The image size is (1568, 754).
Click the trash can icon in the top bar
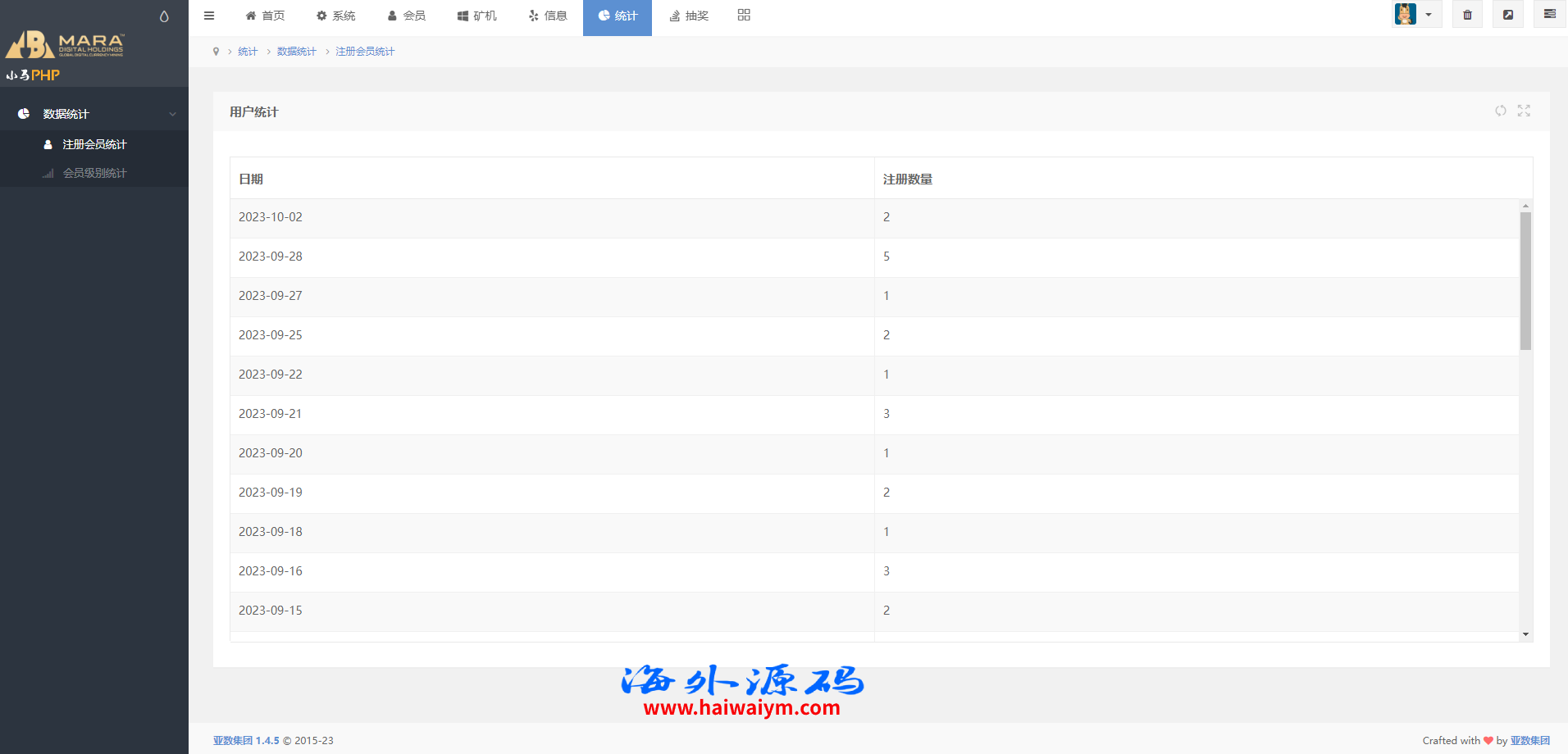click(1467, 15)
